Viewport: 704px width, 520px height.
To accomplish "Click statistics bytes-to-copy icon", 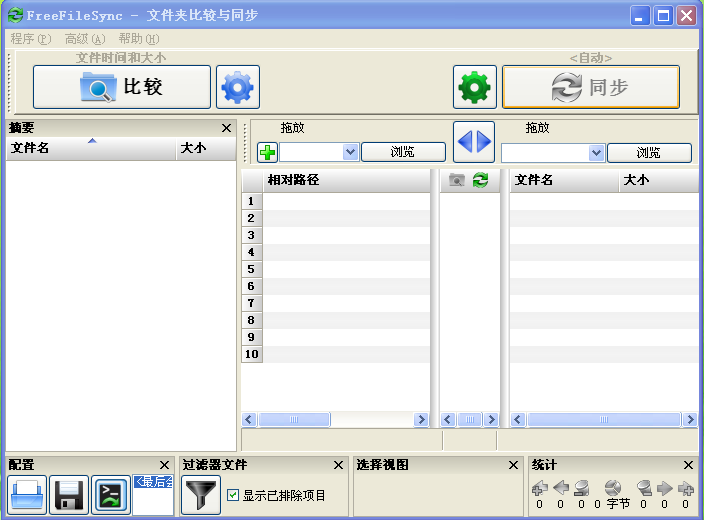I will [x=613, y=488].
